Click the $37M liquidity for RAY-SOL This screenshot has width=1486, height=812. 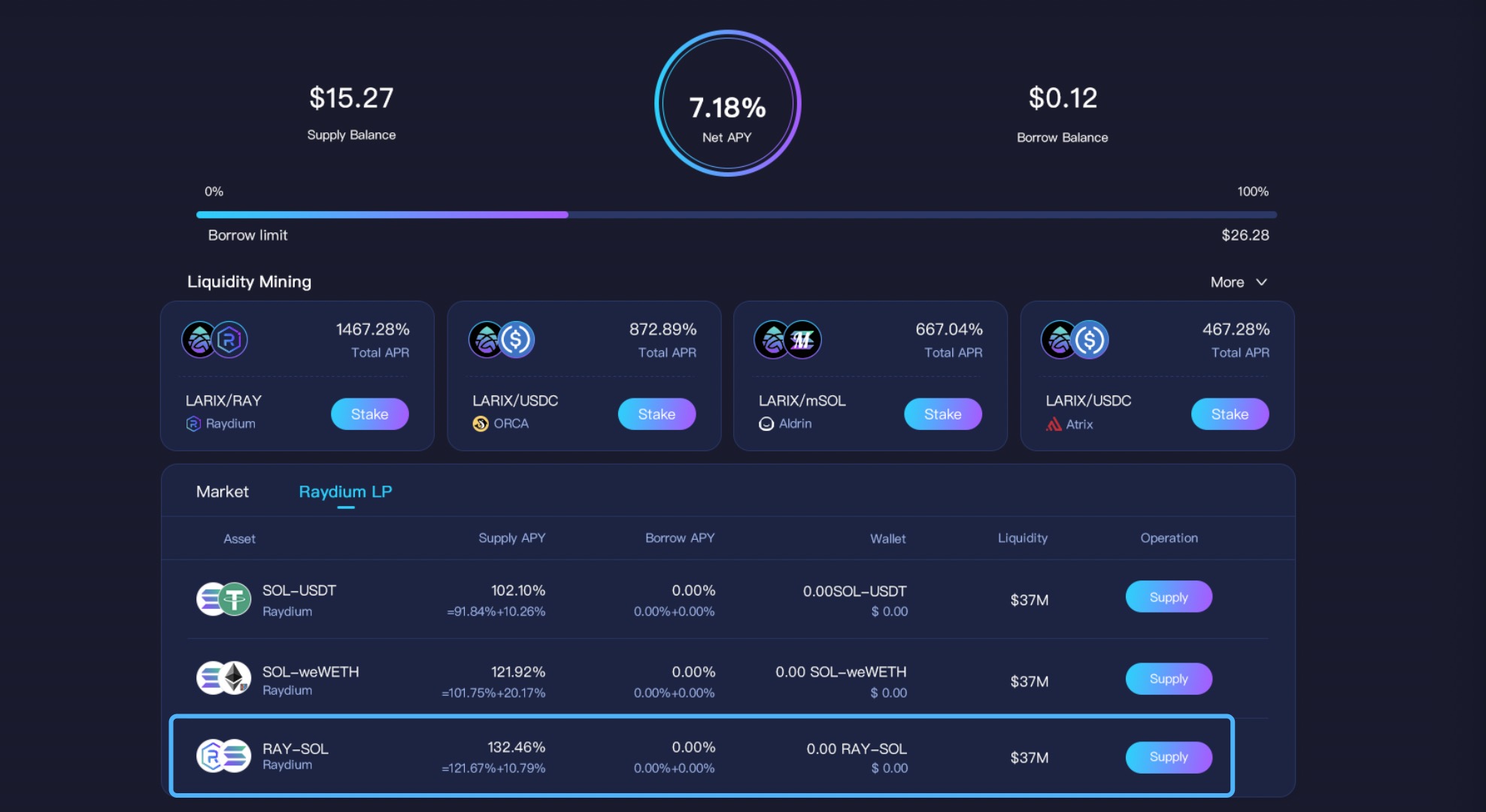[1030, 758]
